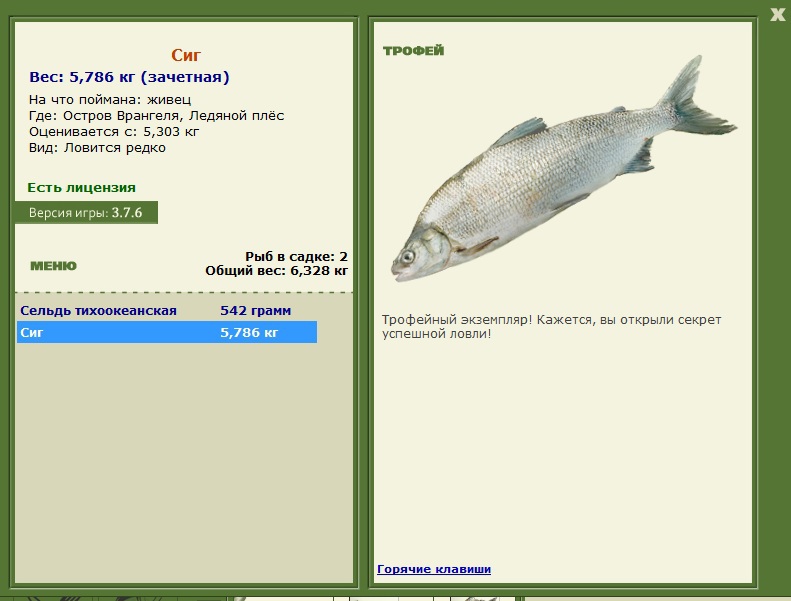Click the Вид: Ловится редко line
The height and width of the screenshot is (601, 791).
click(x=97, y=148)
